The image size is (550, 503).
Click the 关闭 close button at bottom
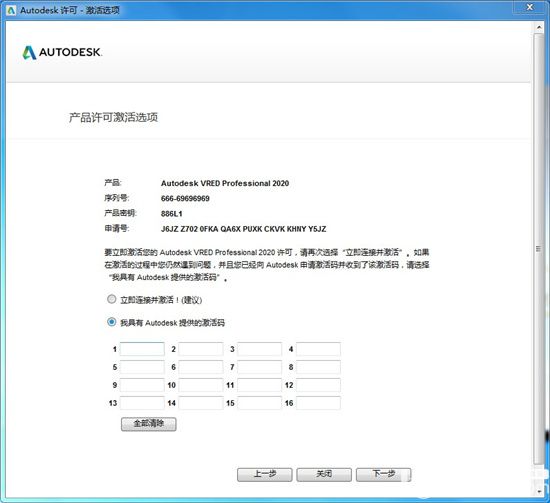pos(324,475)
